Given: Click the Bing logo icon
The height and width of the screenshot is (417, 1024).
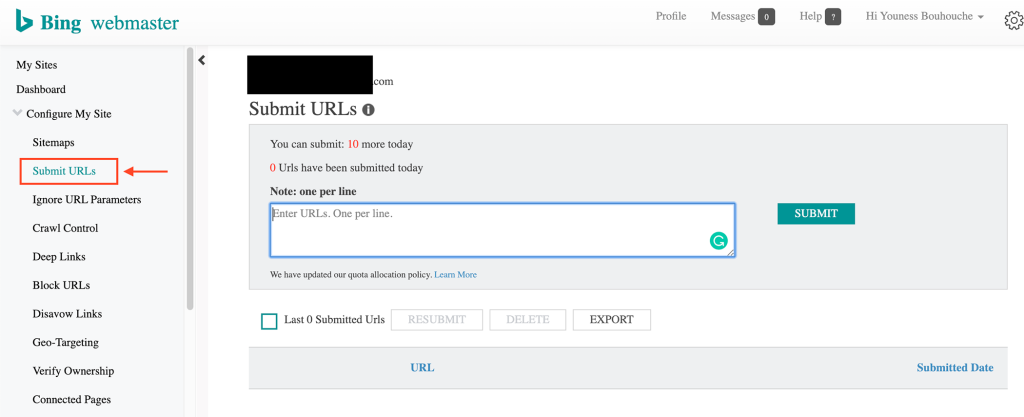Looking at the screenshot, I should tap(23, 21).
